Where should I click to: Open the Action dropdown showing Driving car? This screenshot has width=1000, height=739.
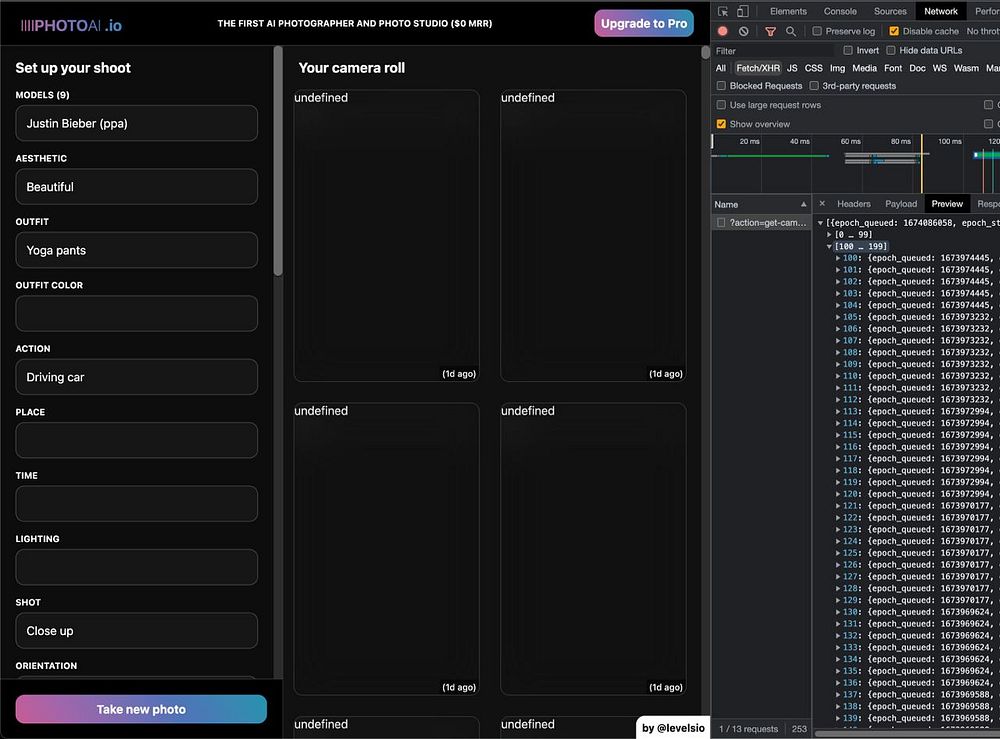(136, 377)
